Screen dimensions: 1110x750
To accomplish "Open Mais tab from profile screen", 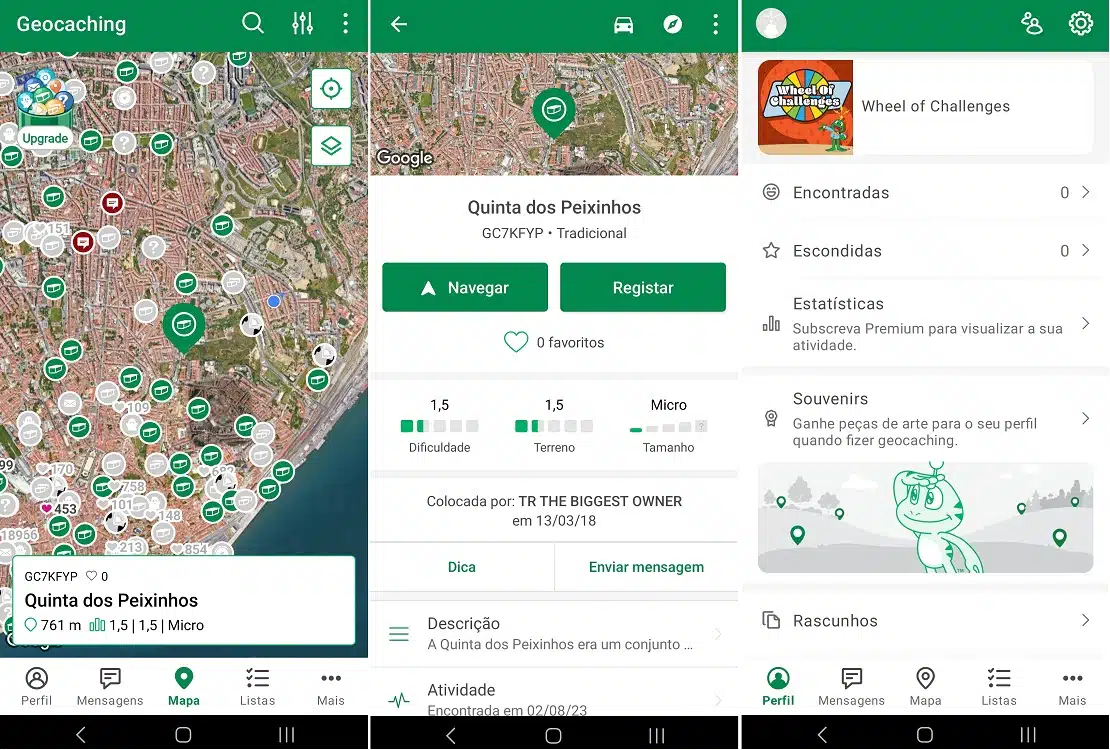I will click(x=1072, y=687).
